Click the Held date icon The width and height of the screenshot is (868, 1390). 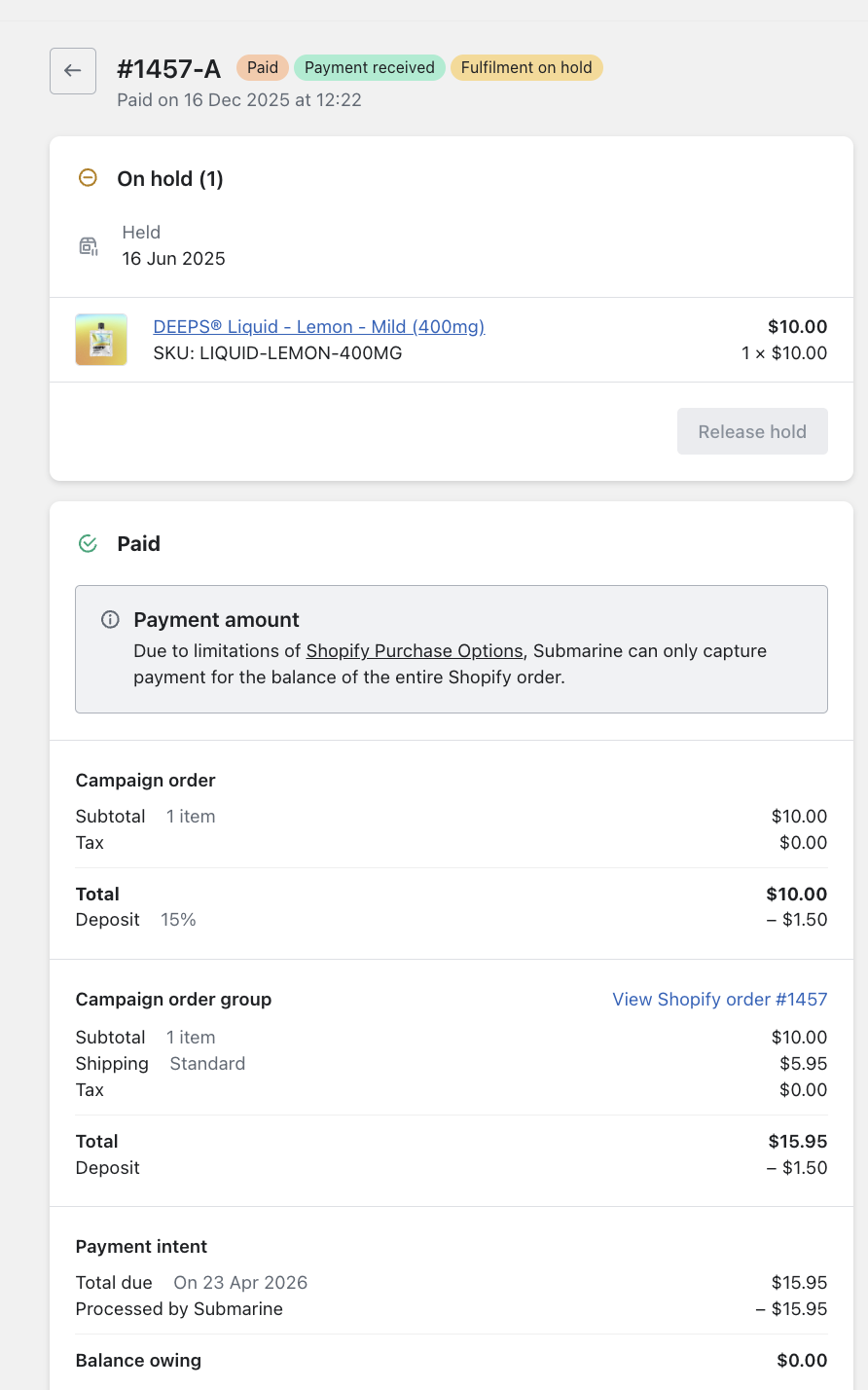89,245
